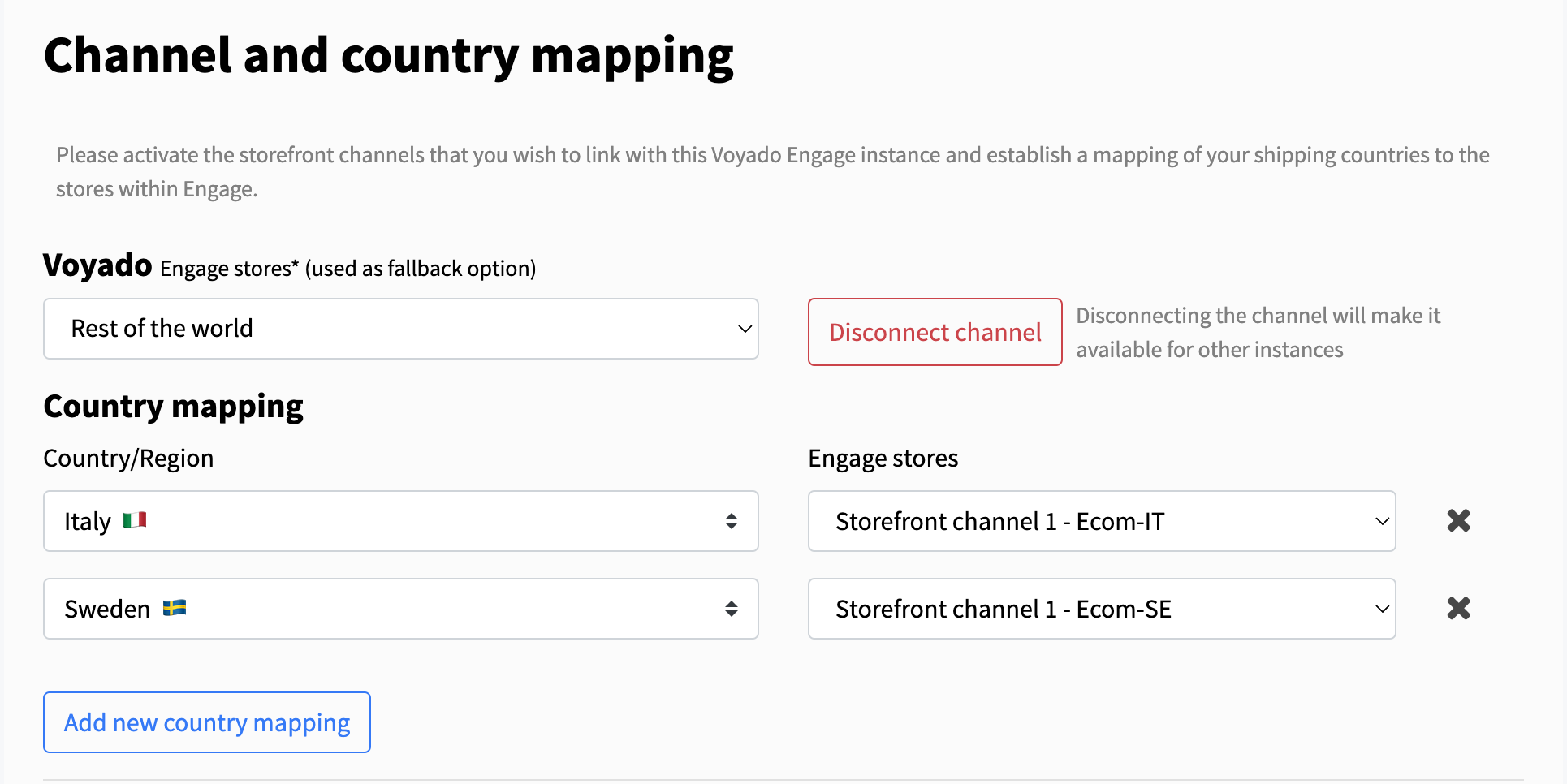Image resolution: width=1567 pixels, height=784 pixels.
Task: Open the Italy country selector
Action: click(401, 521)
